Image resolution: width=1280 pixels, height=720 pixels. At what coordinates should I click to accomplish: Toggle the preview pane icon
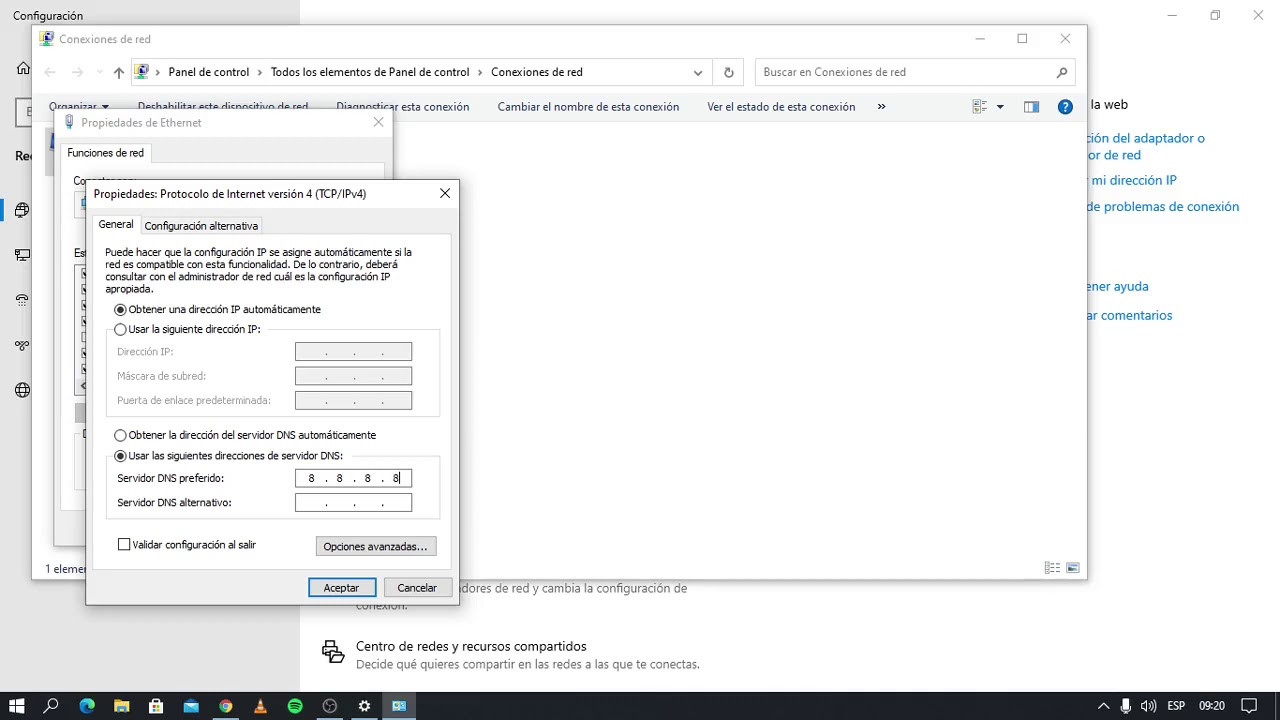[1031, 107]
